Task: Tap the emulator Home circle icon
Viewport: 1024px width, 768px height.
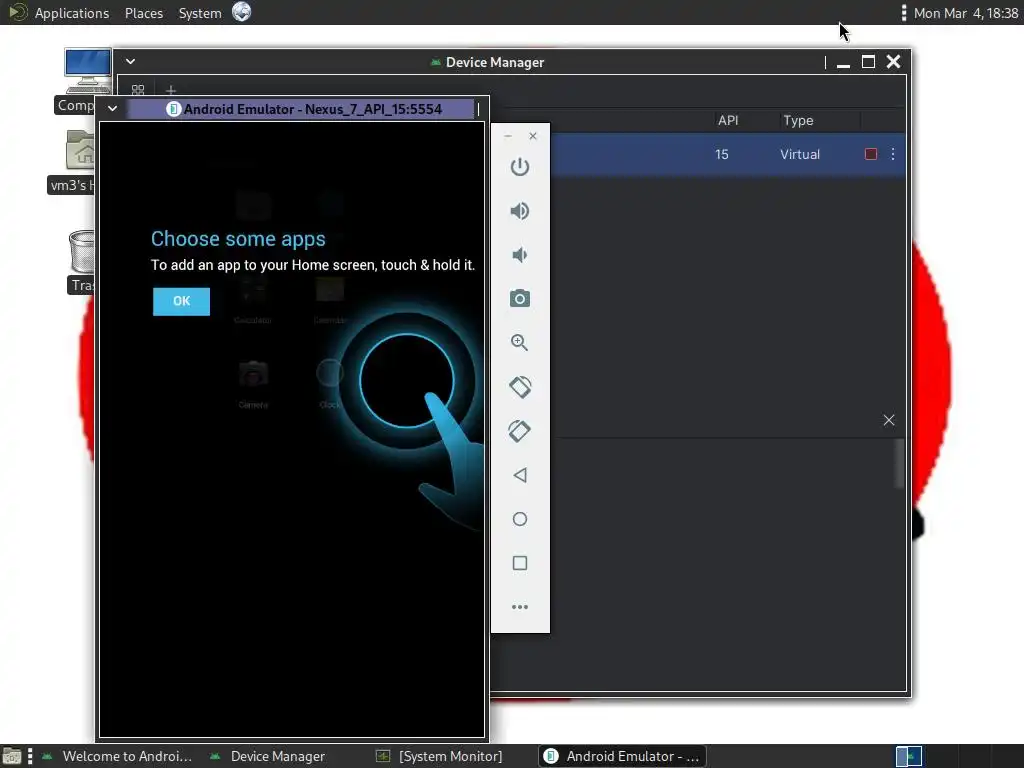Action: tap(520, 519)
